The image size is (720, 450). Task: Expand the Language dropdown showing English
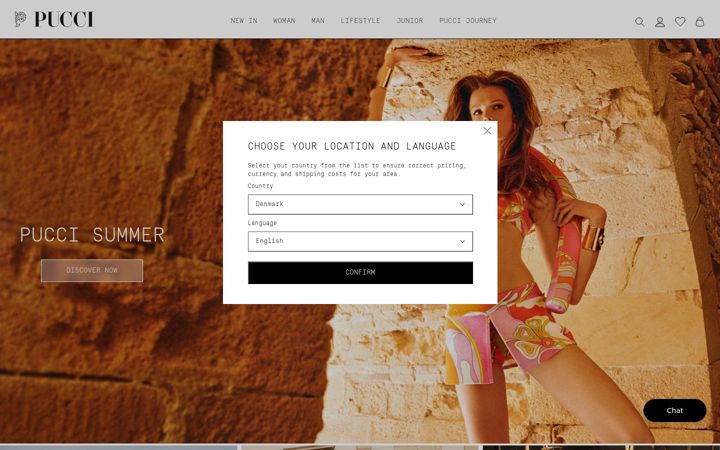360,242
